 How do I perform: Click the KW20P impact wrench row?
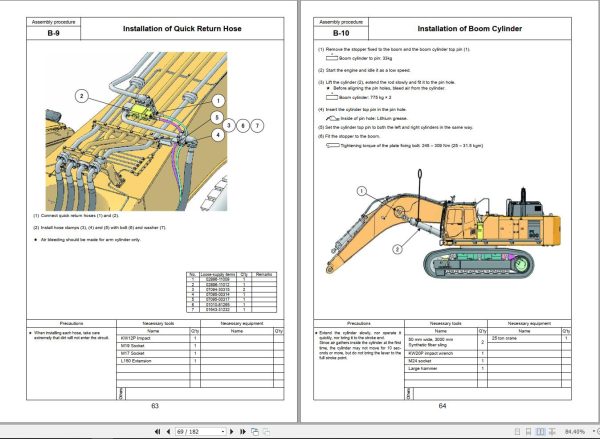point(446,353)
